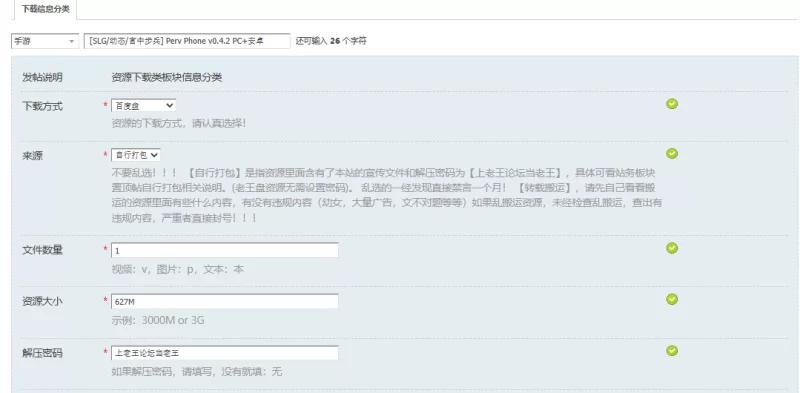Open the 来源 dropdown showing 自行打包
The width and height of the screenshot is (800, 393).
136,155
